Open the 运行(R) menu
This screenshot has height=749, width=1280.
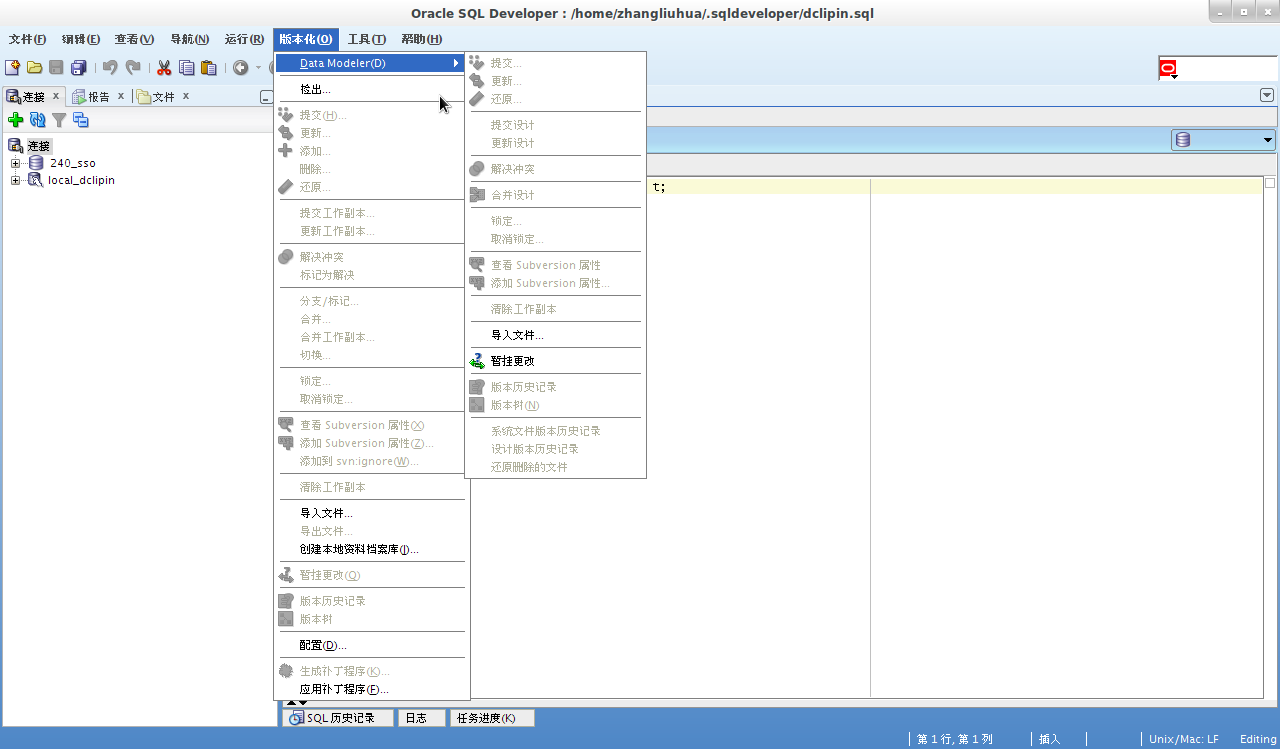[245, 40]
